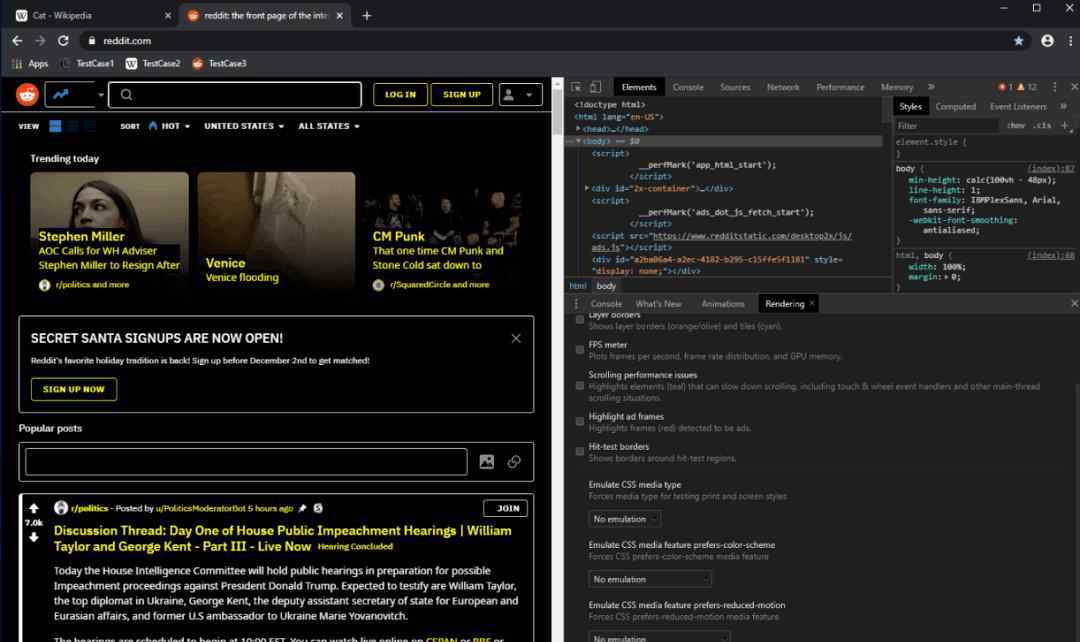Image resolution: width=1080 pixels, height=642 pixels.
Task: Toggle the .cls element classes button
Action: [x=1043, y=126]
